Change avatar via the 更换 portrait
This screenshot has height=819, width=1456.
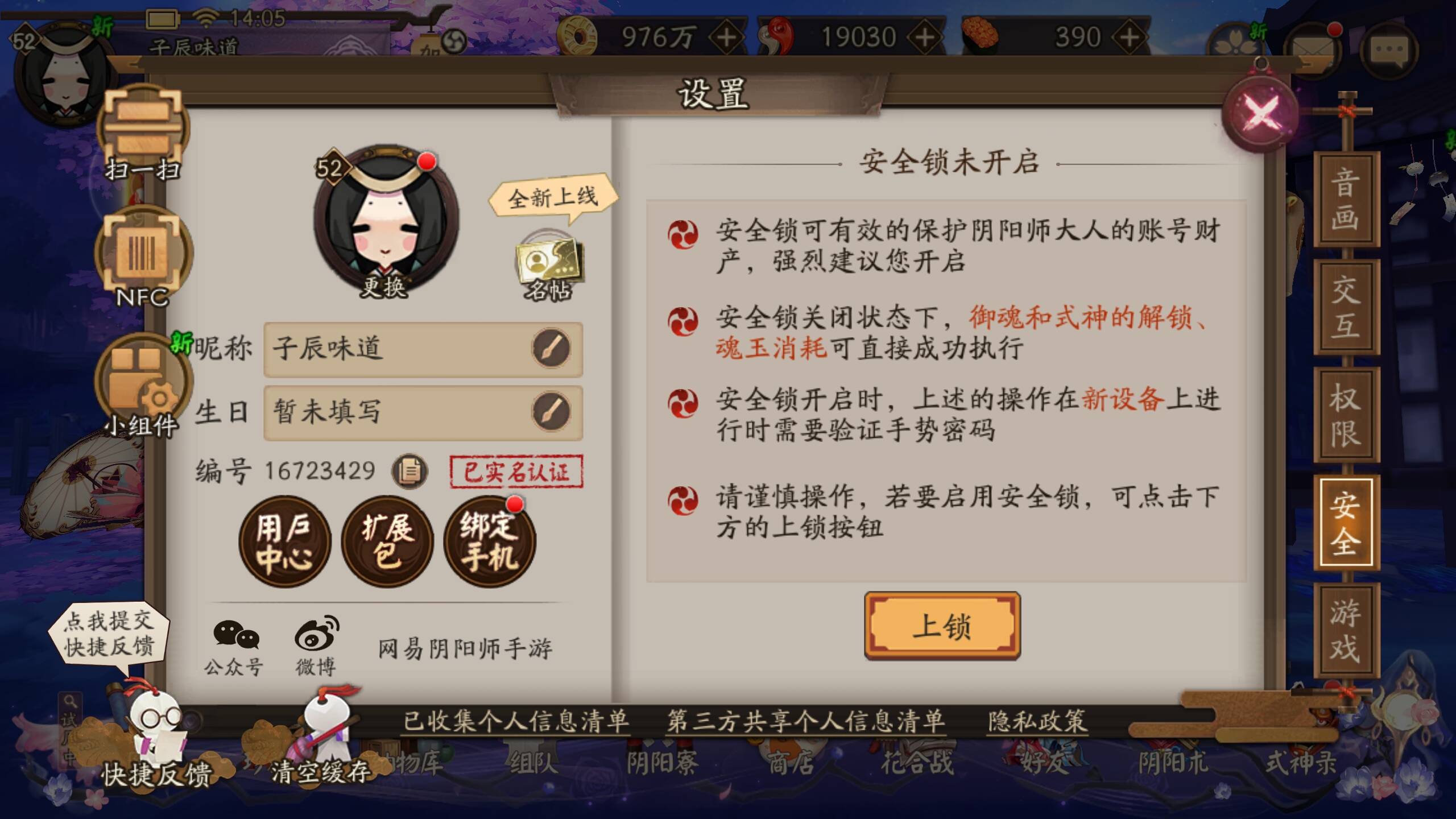click(x=386, y=222)
